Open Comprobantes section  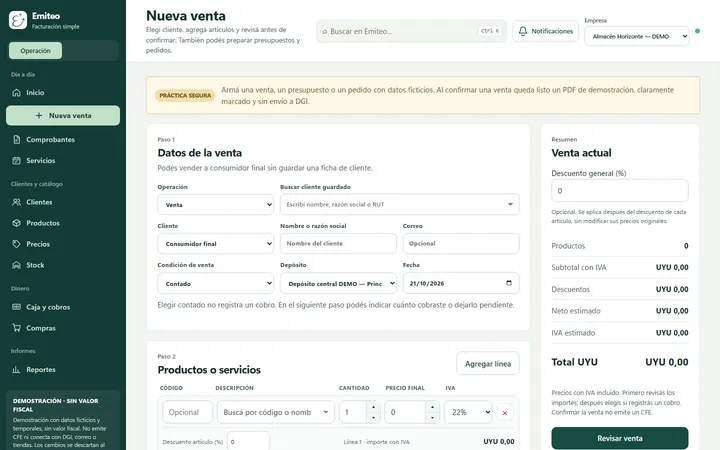(63, 140)
